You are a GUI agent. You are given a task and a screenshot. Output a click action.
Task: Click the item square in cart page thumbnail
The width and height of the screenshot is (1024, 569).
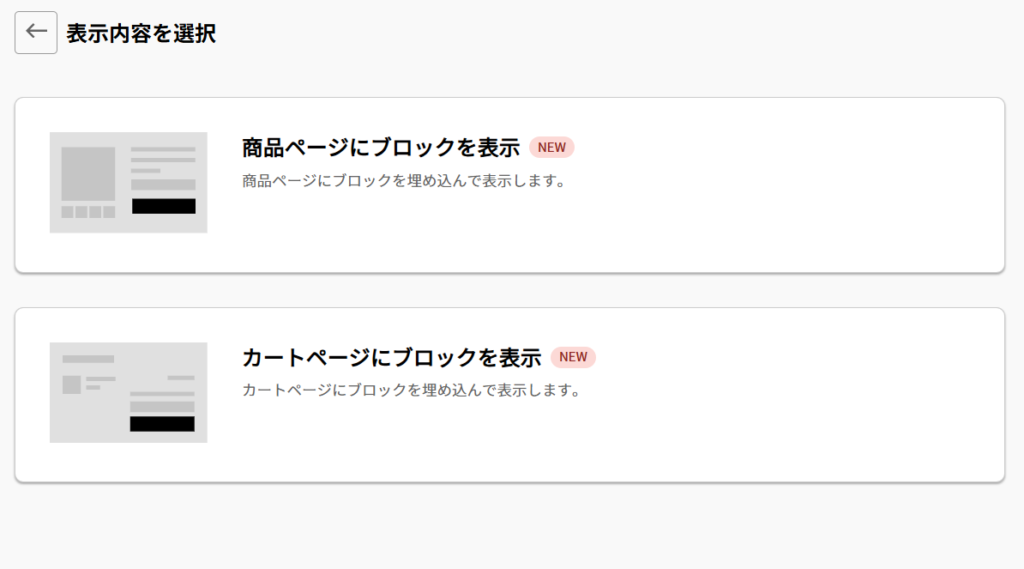tap(72, 384)
